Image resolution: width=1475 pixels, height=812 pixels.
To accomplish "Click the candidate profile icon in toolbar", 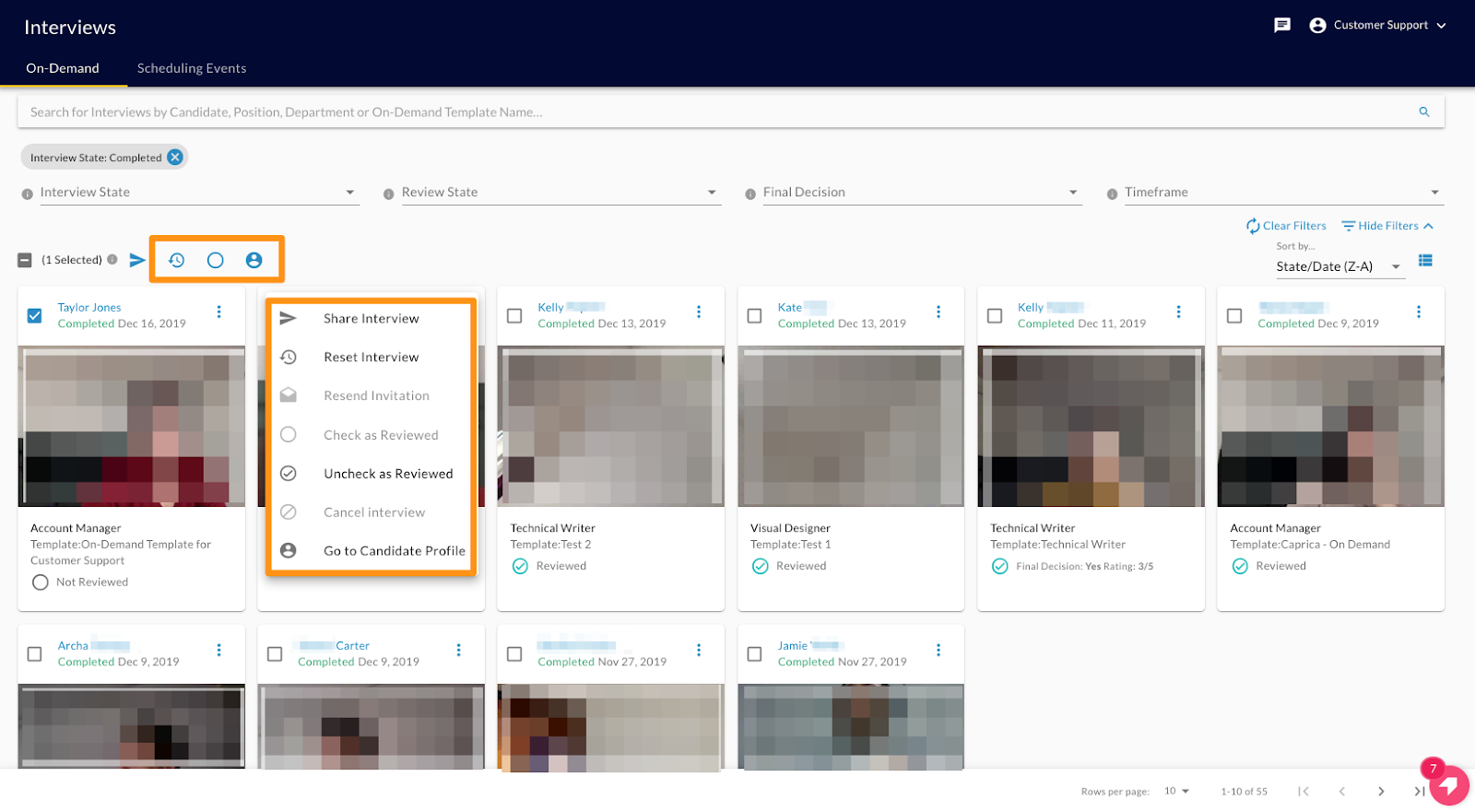I will click(x=254, y=261).
